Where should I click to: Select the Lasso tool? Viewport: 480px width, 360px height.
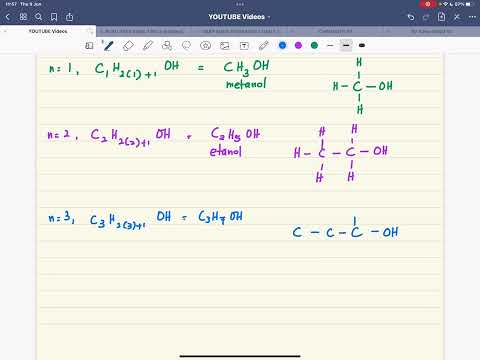point(186,45)
